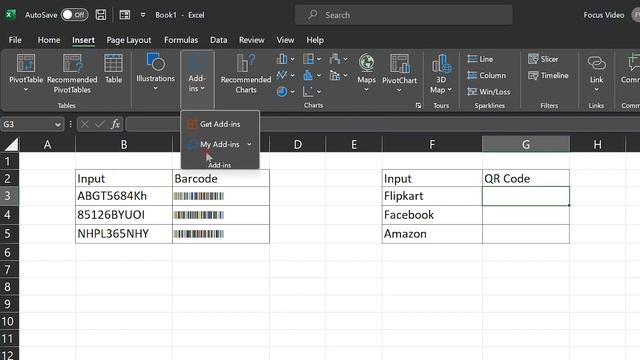
Task: Open the Charts dialog launcher
Action: click(x=418, y=105)
